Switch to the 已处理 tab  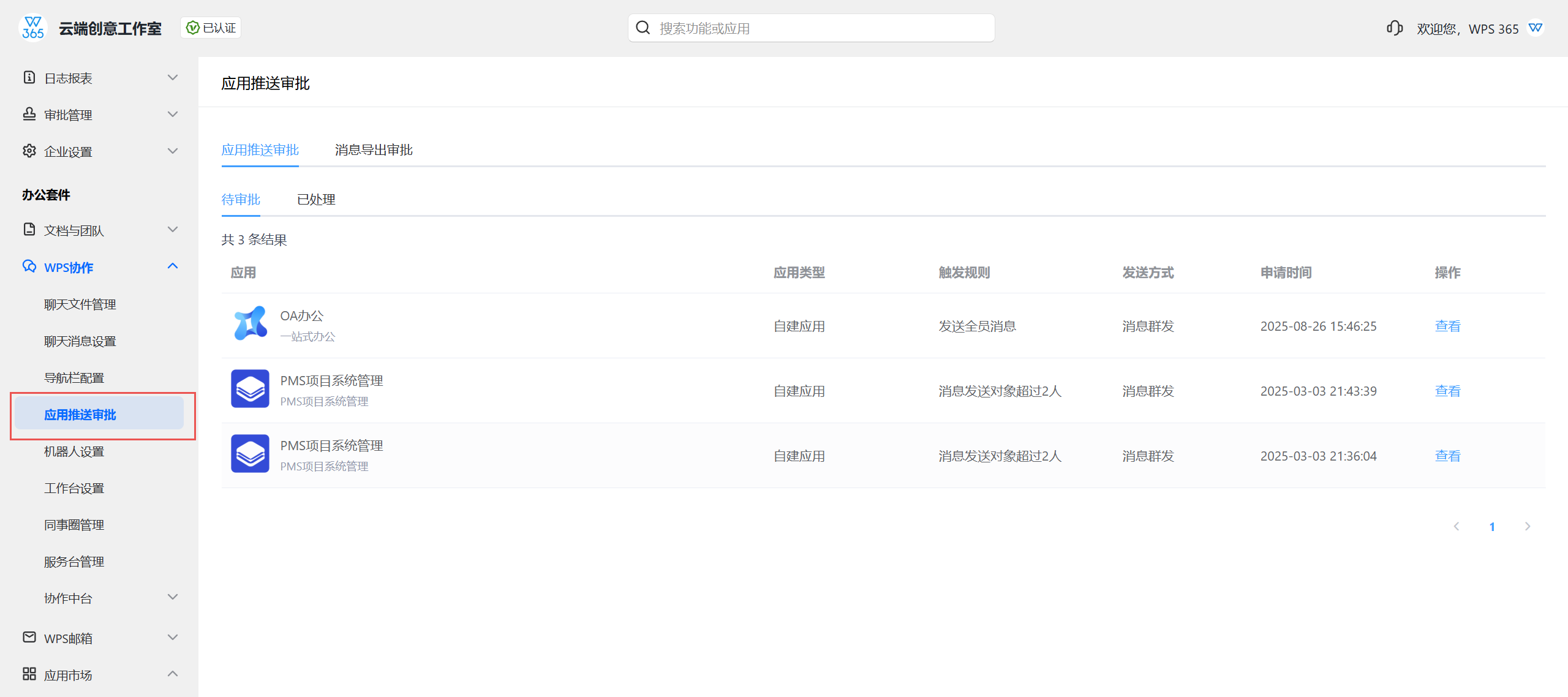(316, 200)
